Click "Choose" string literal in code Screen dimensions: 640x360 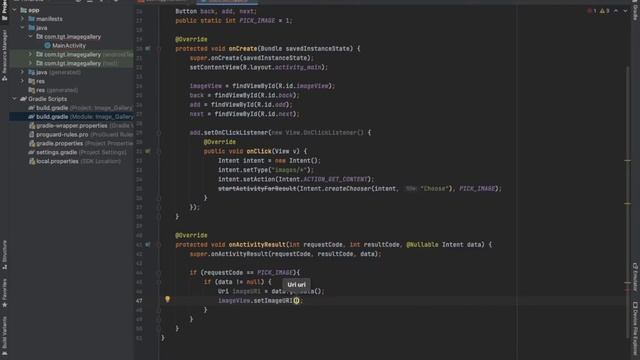[434, 189]
